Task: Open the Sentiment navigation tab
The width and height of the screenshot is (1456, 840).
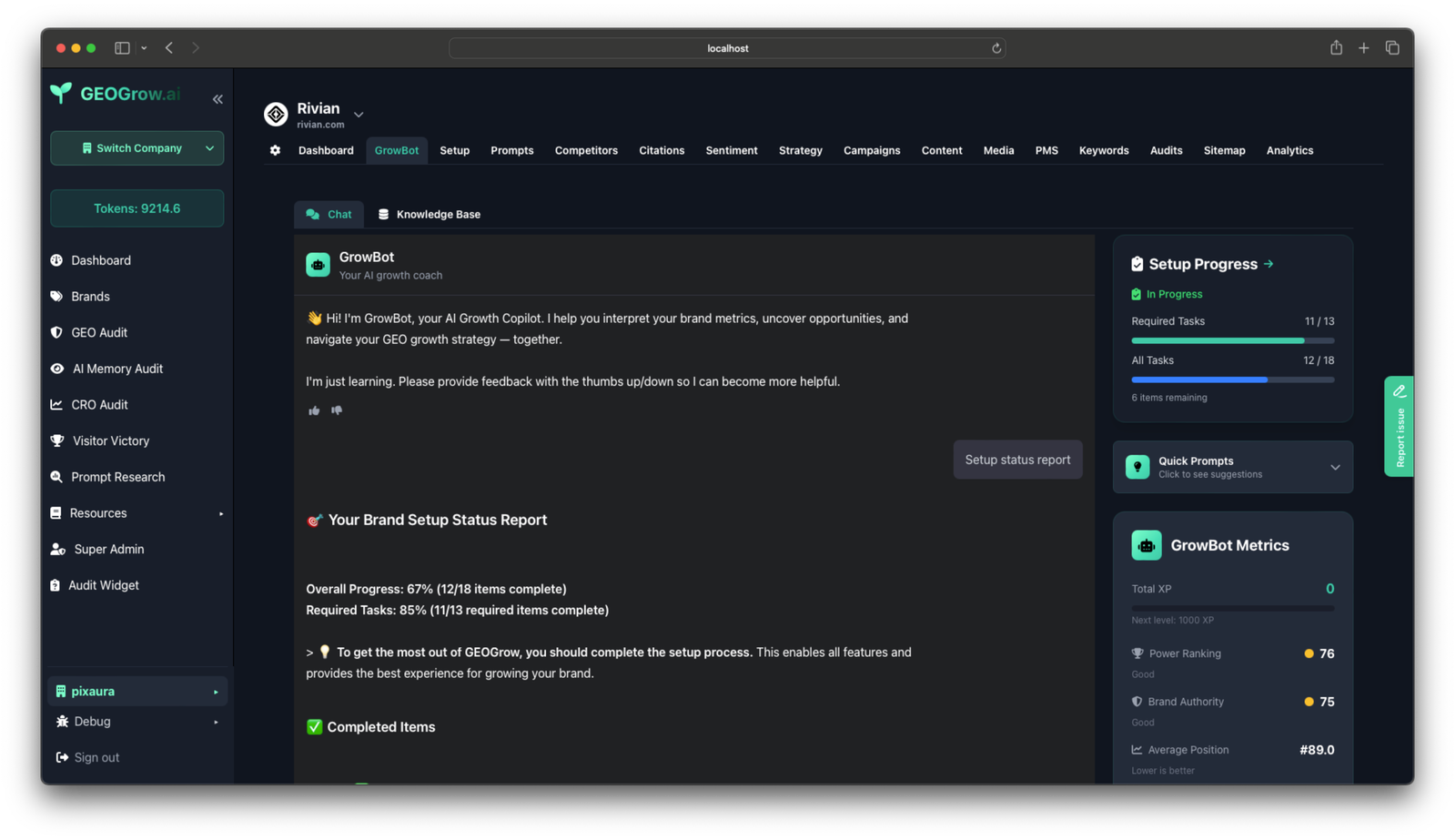Action: [732, 151]
